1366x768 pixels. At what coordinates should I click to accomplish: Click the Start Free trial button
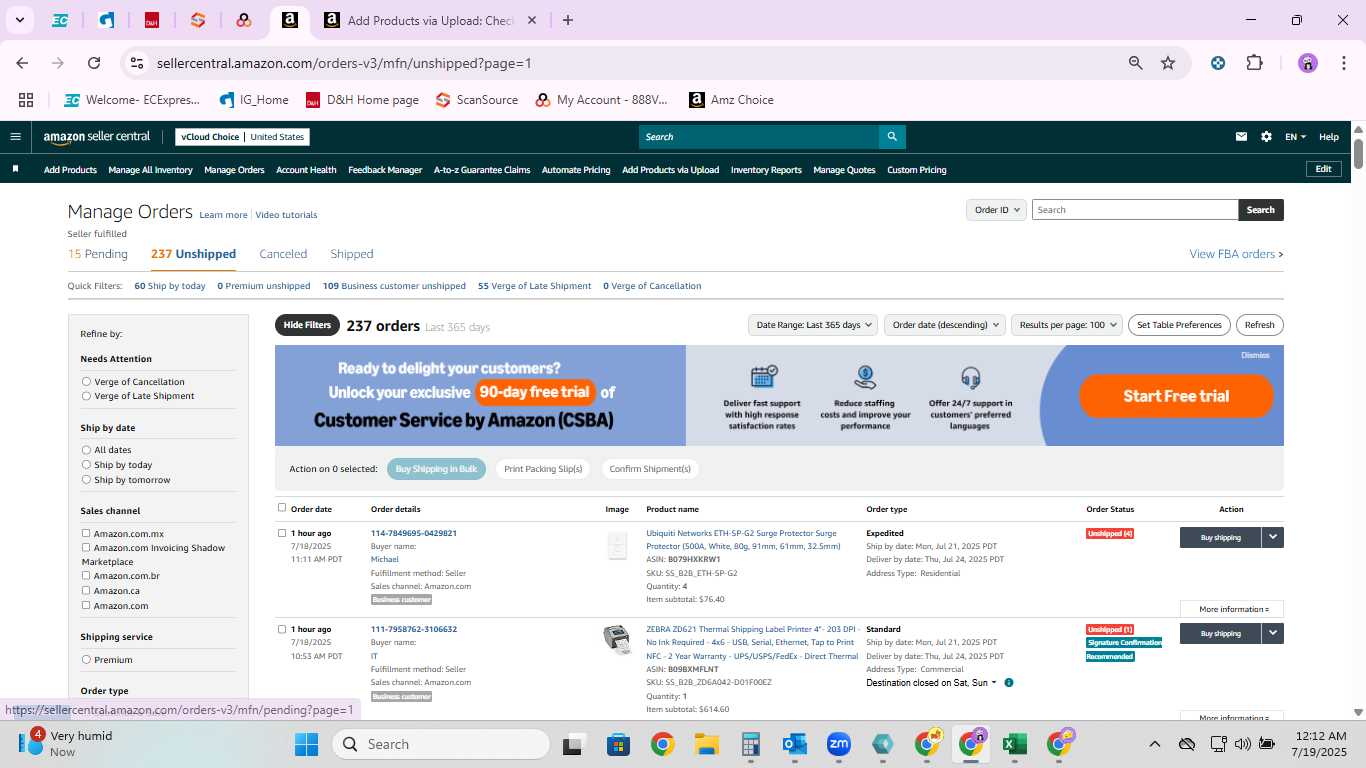coord(1176,396)
